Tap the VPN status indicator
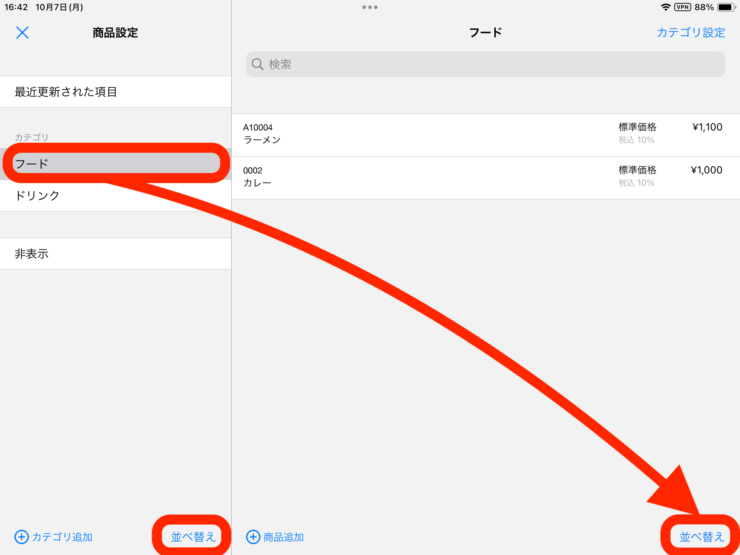Image resolution: width=740 pixels, height=555 pixels. (x=682, y=7)
